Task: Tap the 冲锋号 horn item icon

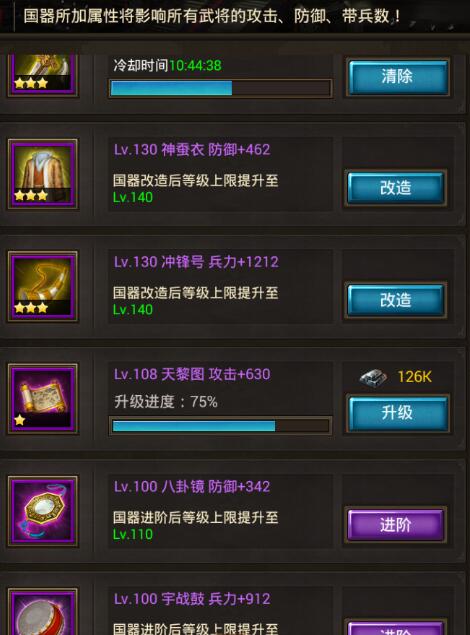Action: click(43, 286)
